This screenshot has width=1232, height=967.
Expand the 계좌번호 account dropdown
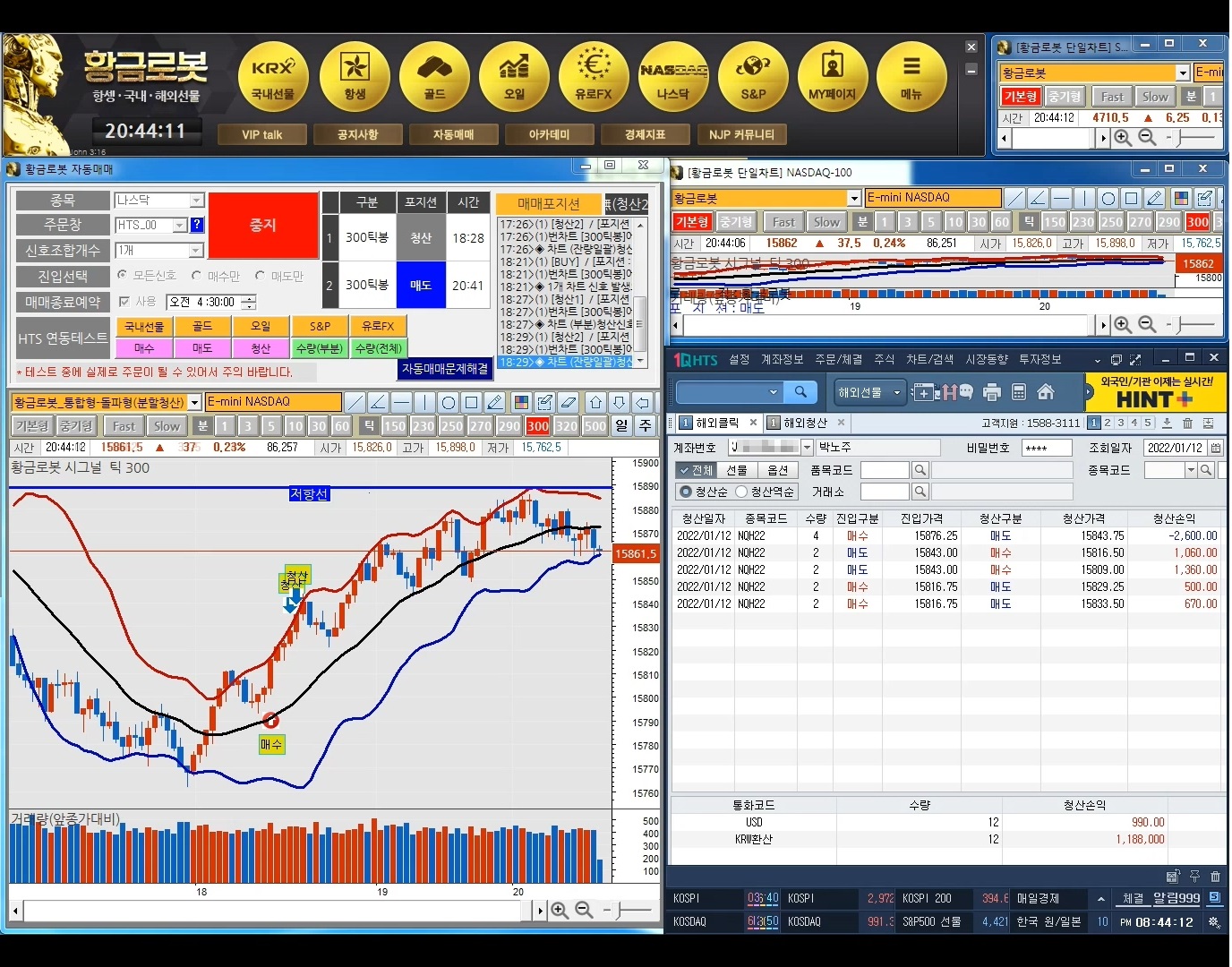807,448
